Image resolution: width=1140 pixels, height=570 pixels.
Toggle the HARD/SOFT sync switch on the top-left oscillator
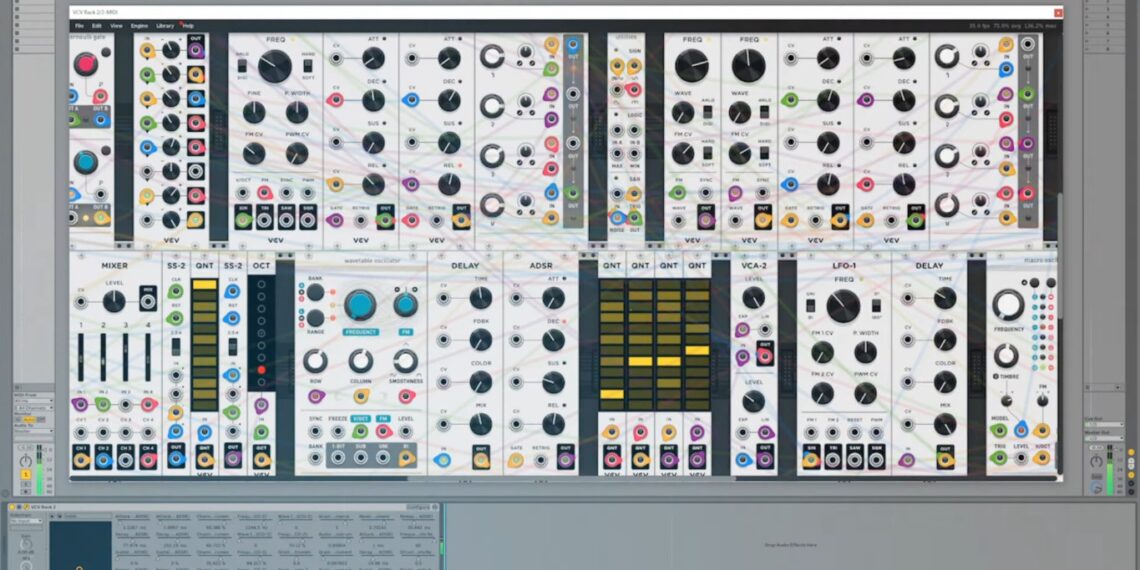309,66
